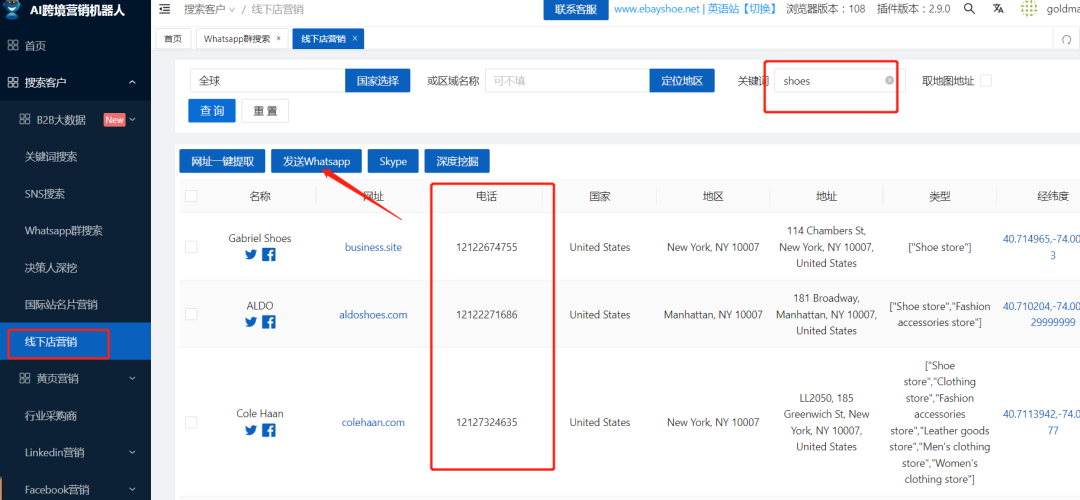1080x500 pixels.
Task: Click the Gabriel Shoes coordinates link
Action: [1039, 247]
